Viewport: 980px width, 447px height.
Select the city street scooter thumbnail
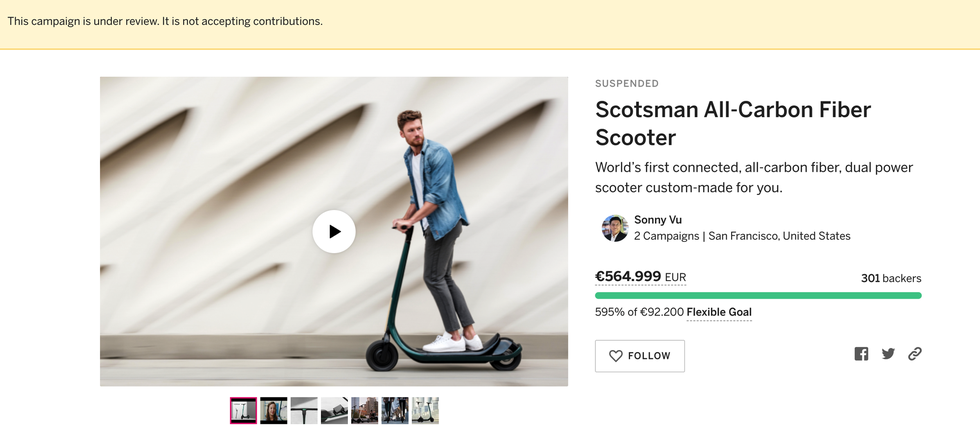click(x=365, y=410)
